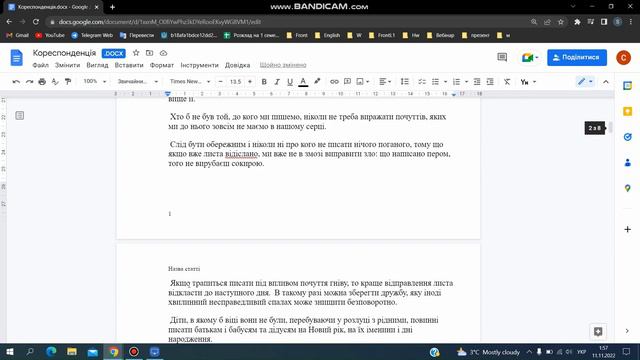
Task: Open the text alignment dropdown
Action: [385, 82]
